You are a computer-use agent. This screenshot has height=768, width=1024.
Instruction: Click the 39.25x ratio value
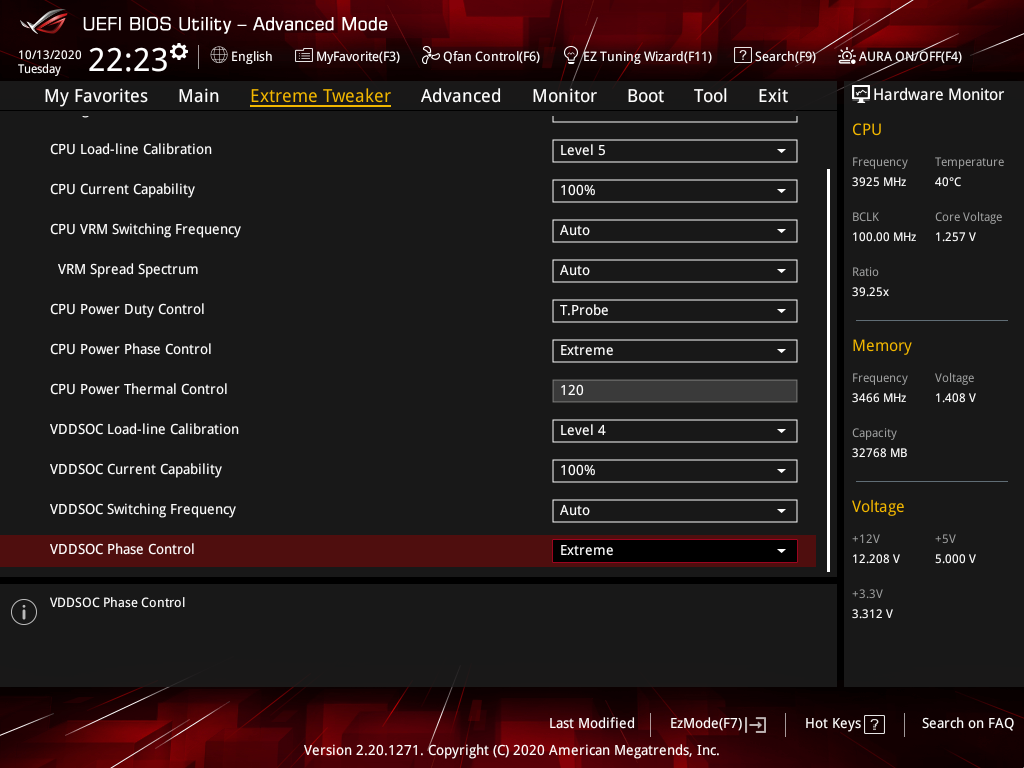point(871,292)
